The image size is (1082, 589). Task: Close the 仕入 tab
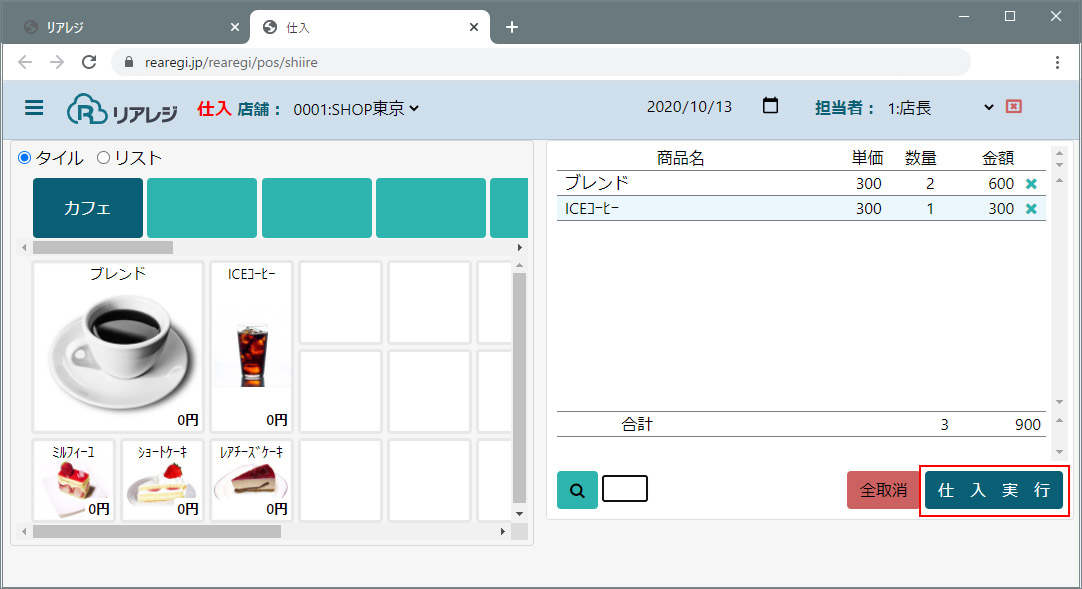click(473, 27)
